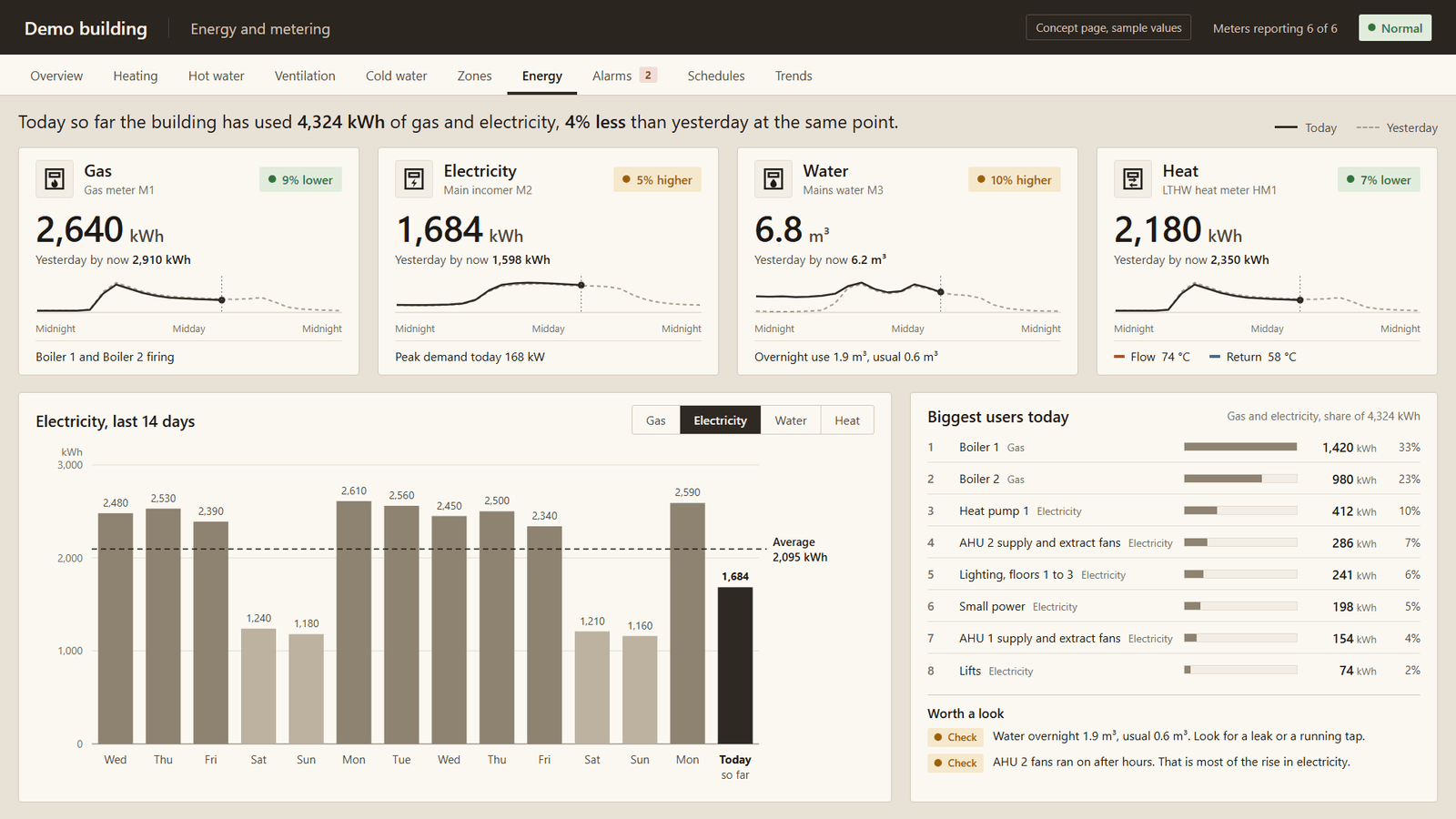Image resolution: width=1456 pixels, height=819 pixels.
Task: Switch to the Trends tab
Action: pyautogui.click(x=794, y=76)
